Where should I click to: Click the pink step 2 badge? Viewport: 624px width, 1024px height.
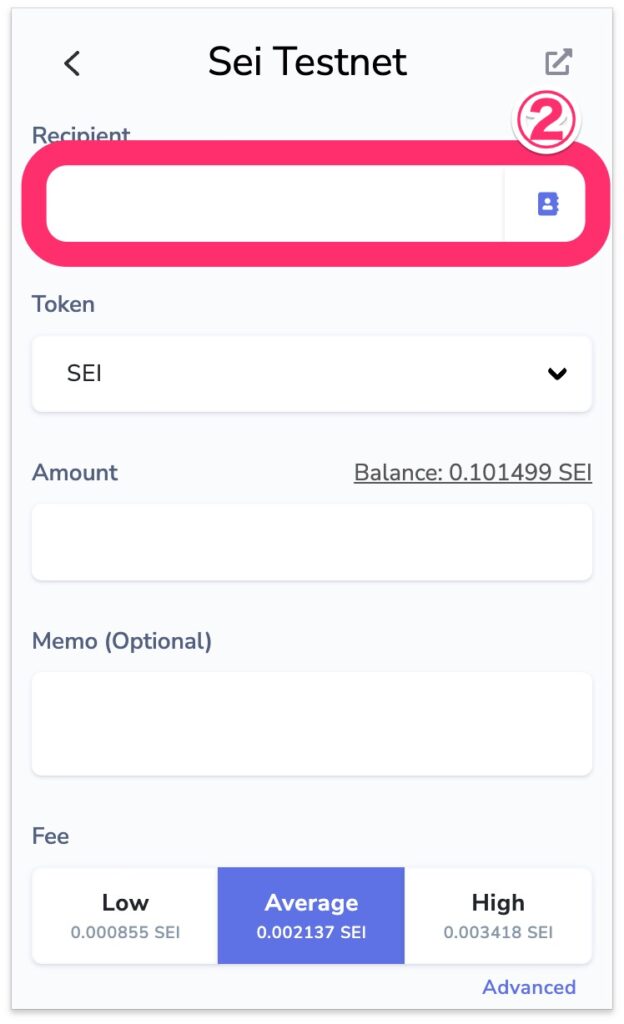pyautogui.click(x=546, y=123)
